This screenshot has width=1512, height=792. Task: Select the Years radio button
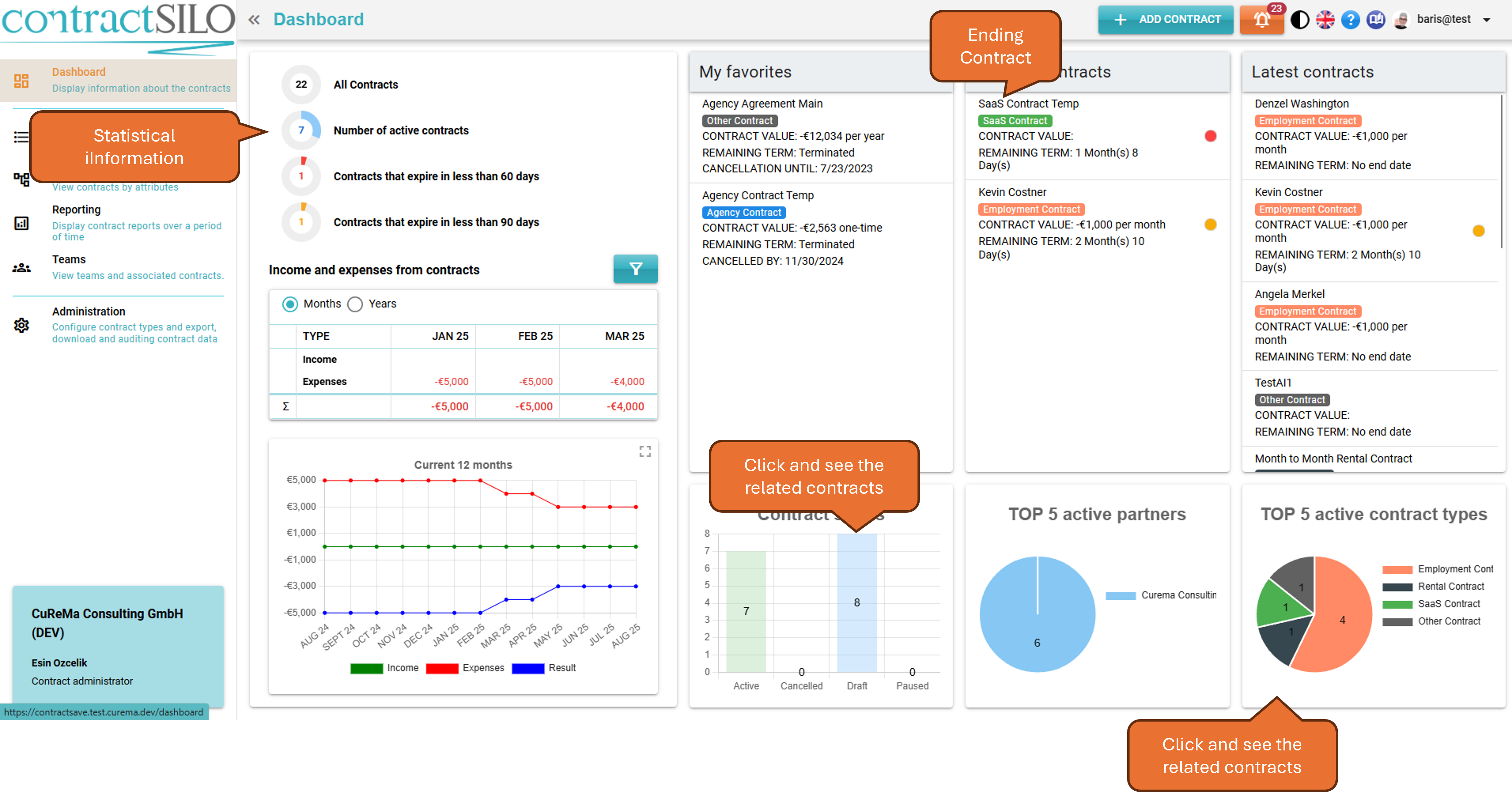point(355,304)
